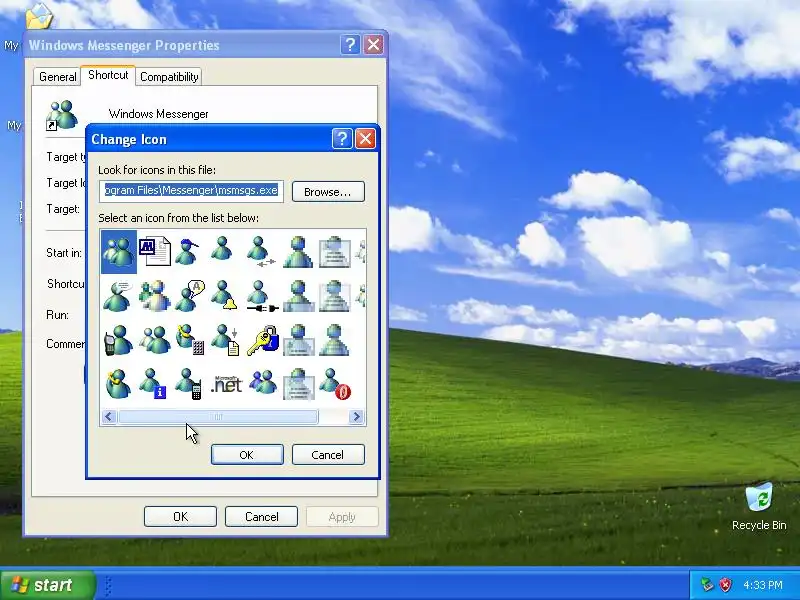The width and height of the screenshot is (800, 600).
Task: Click 'Look for icons in this file:' label
Action: (x=157, y=170)
